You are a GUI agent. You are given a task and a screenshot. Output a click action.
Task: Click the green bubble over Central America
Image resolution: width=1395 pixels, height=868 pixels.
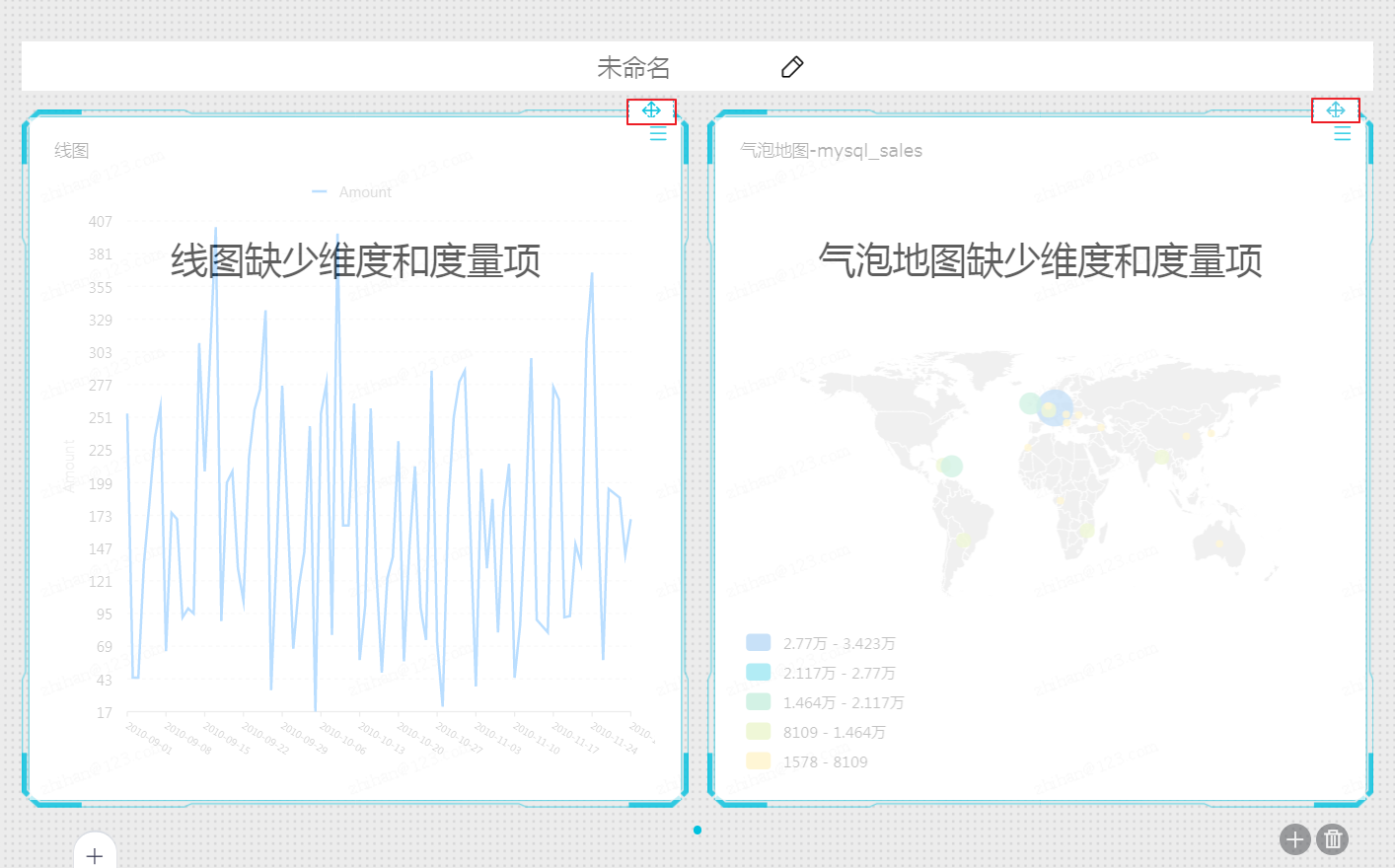coord(951,466)
